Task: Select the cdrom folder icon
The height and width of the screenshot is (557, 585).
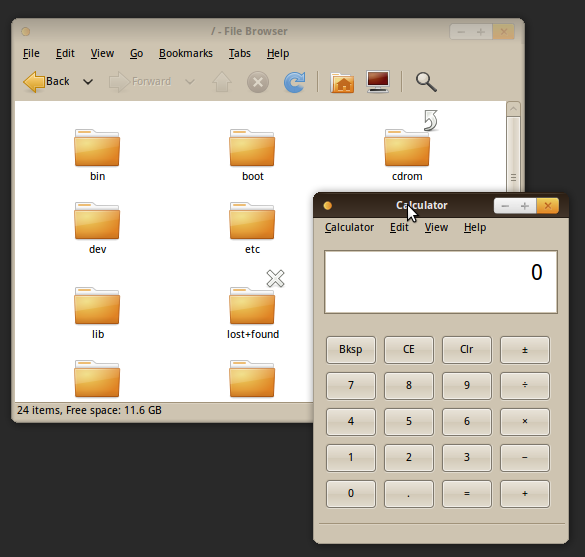Action: tap(407, 148)
